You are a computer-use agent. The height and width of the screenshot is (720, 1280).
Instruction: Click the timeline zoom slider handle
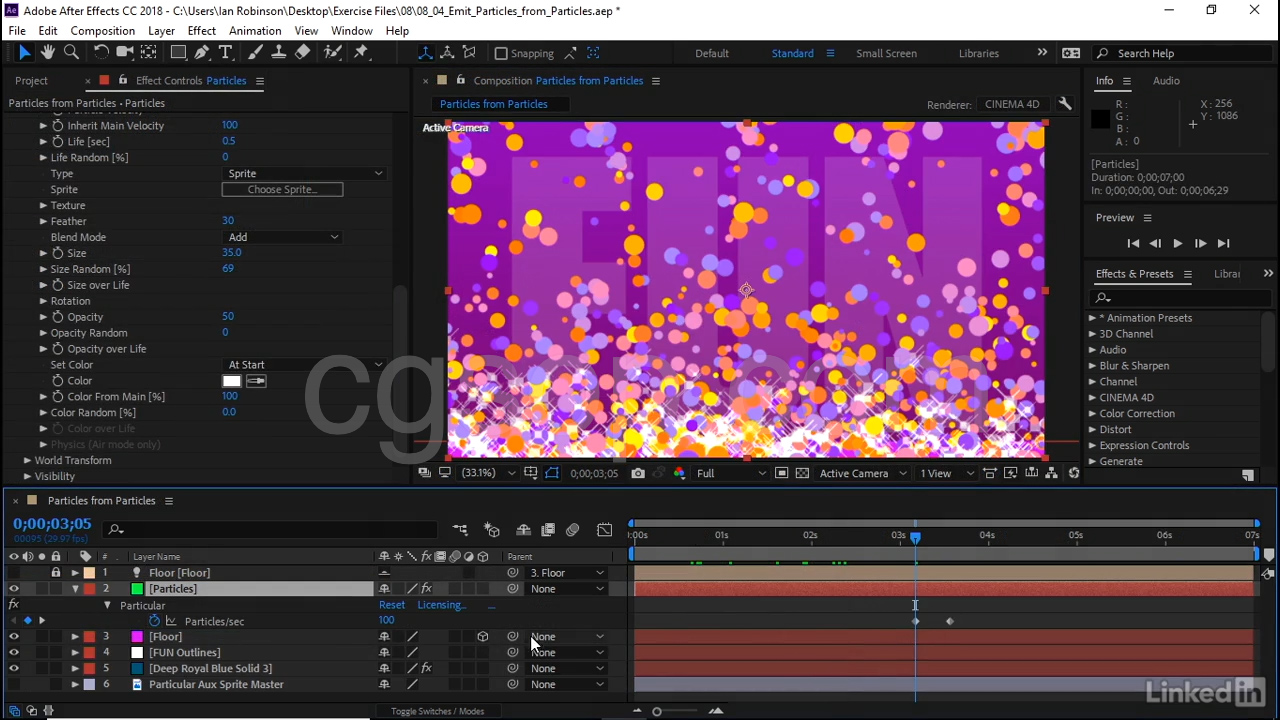[x=657, y=711]
